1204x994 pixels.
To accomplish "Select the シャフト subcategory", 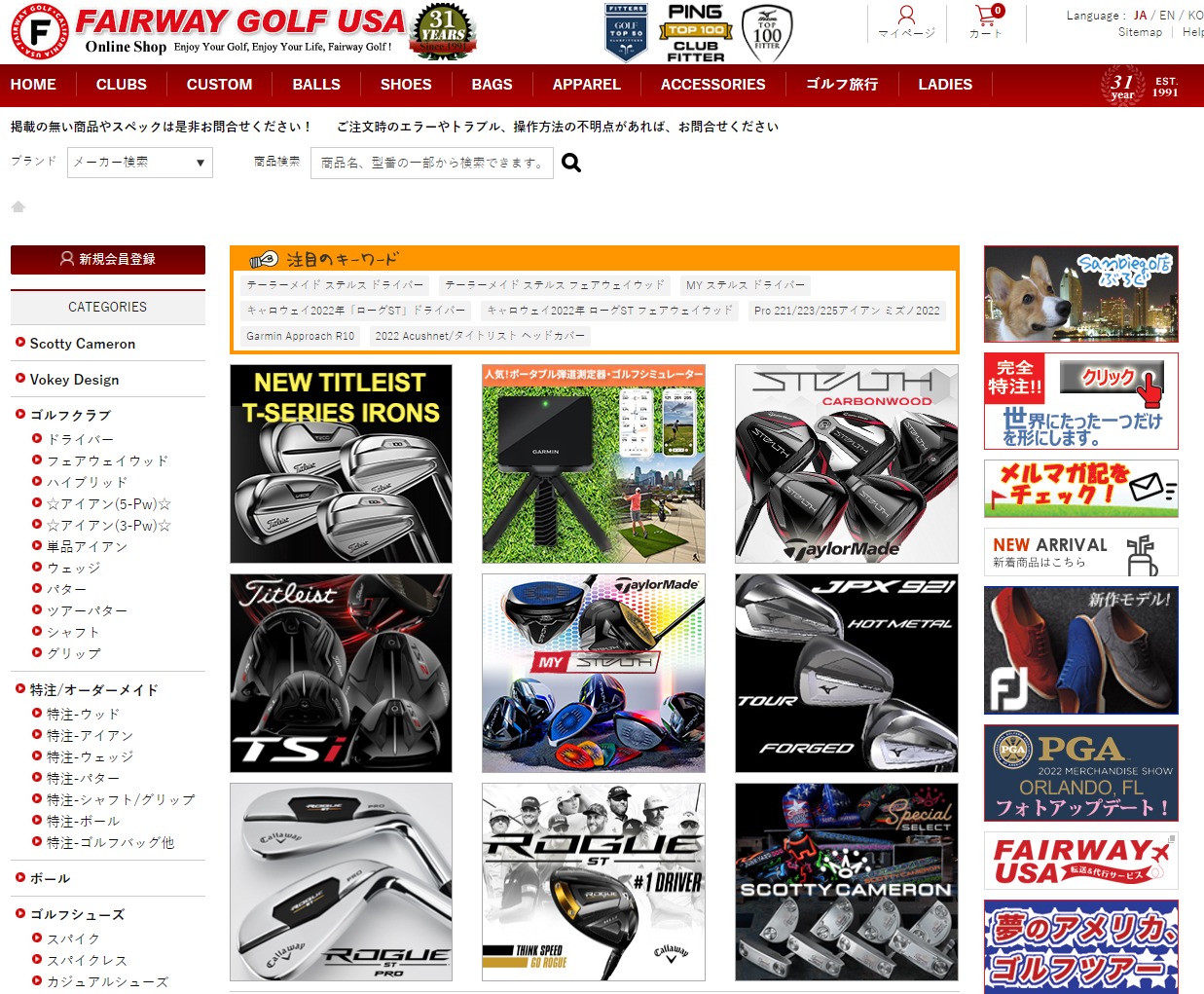I will coord(74,632).
